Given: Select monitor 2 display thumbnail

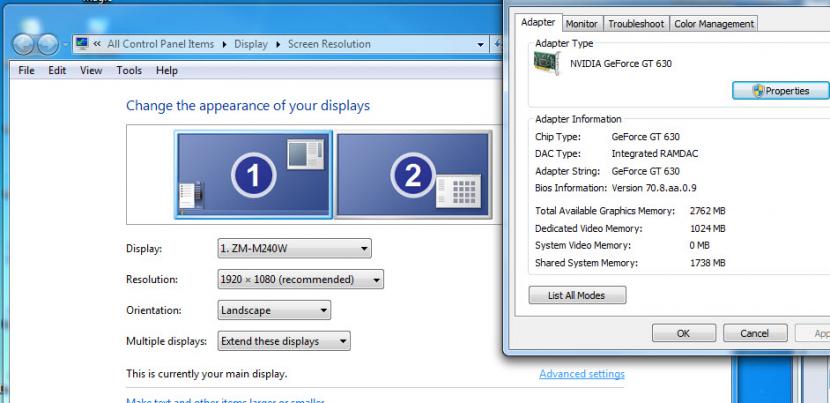Looking at the screenshot, I should (414, 174).
